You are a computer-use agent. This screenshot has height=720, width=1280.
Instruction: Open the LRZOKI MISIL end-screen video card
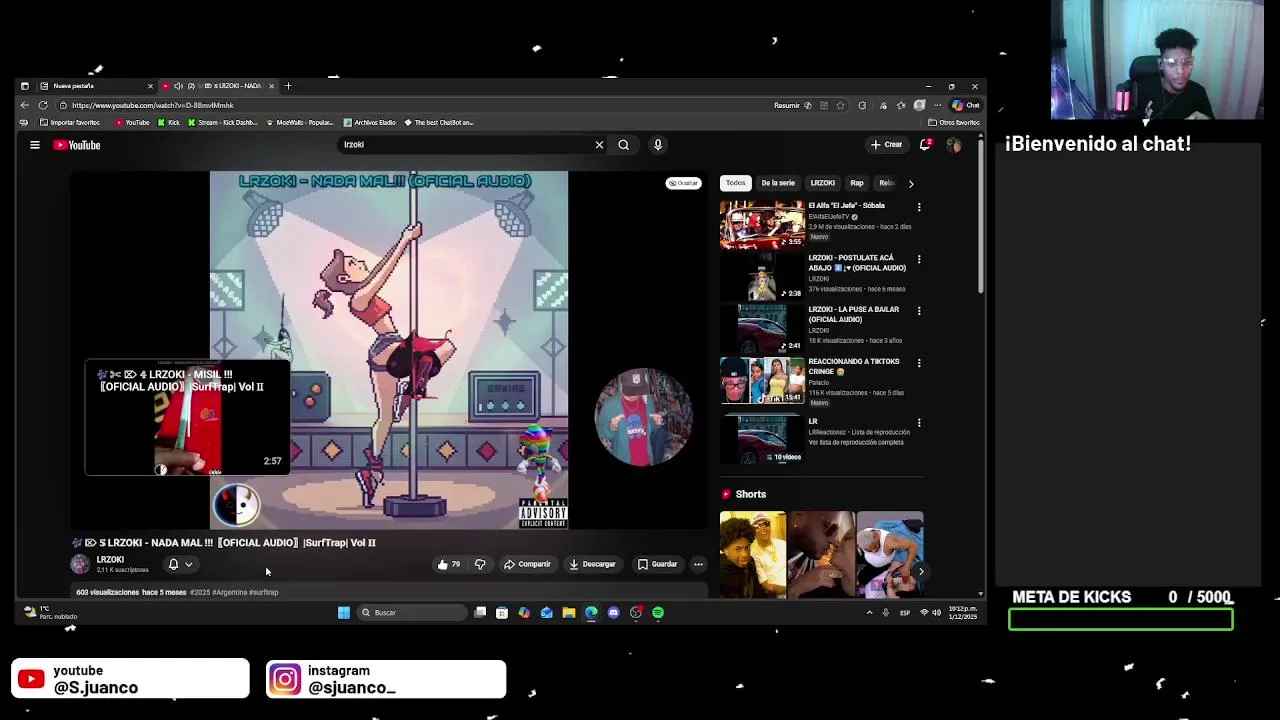point(187,418)
